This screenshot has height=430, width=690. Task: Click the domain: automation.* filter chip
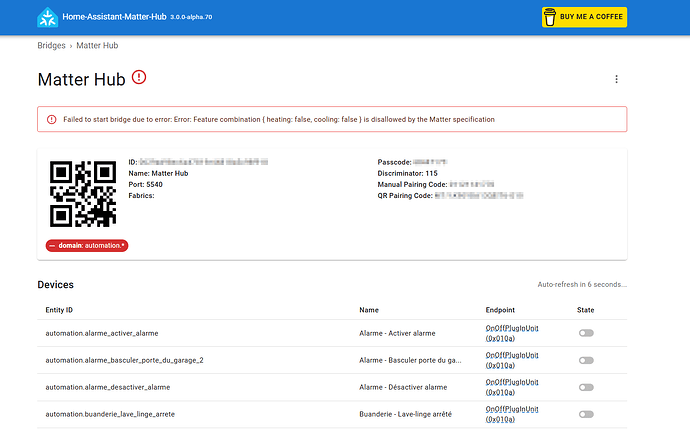click(x=87, y=246)
